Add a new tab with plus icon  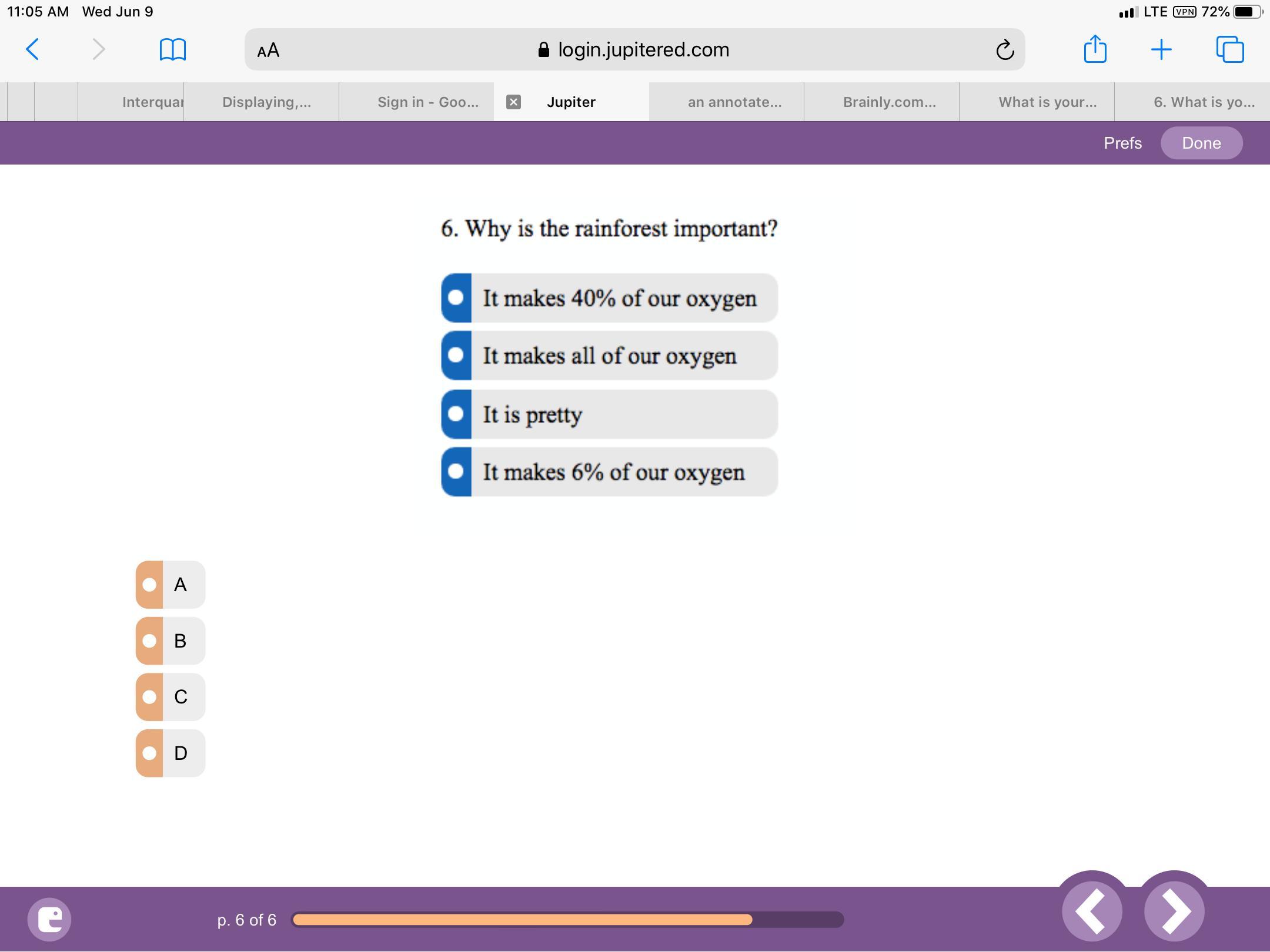[1161, 49]
